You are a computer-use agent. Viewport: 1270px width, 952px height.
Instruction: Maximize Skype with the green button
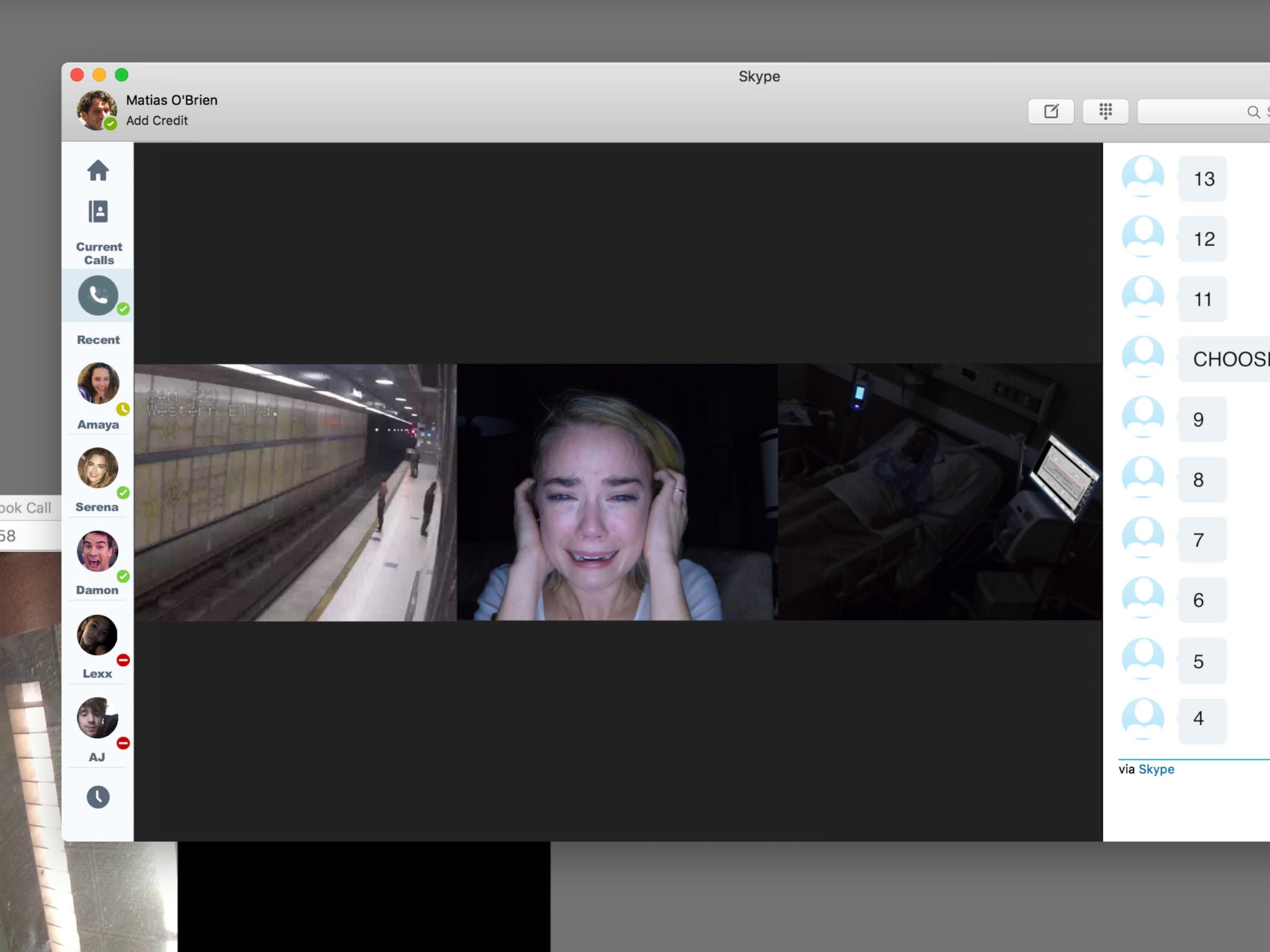coord(122,75)
